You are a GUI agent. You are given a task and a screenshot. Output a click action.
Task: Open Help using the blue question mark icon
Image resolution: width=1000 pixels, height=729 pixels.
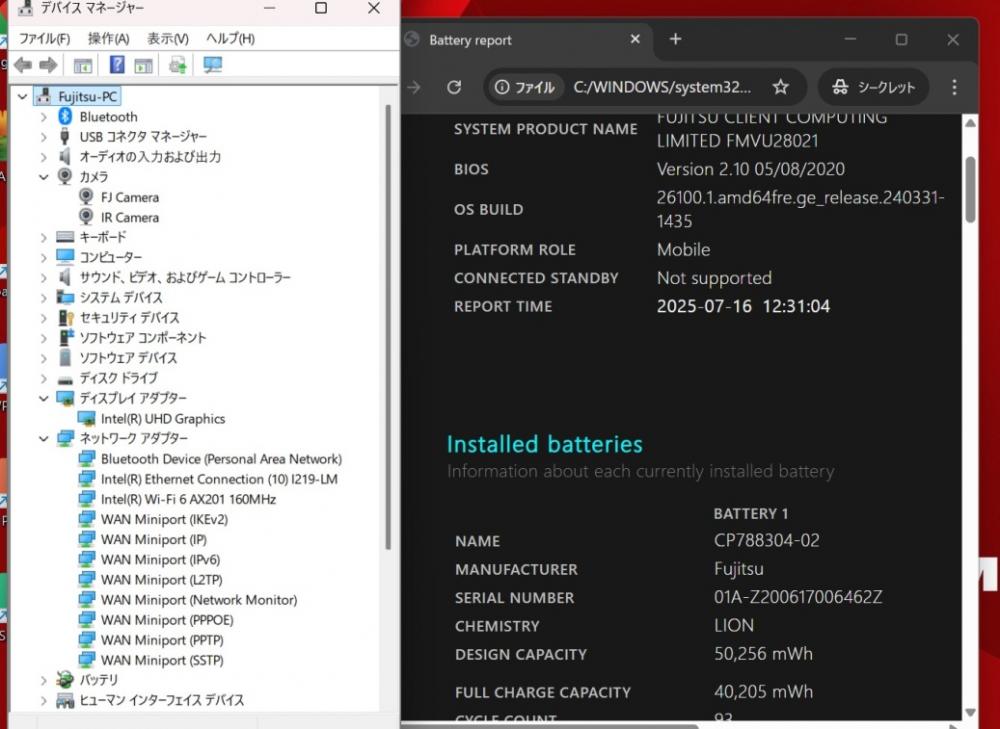pyautogui.click(x=117, y=64)
